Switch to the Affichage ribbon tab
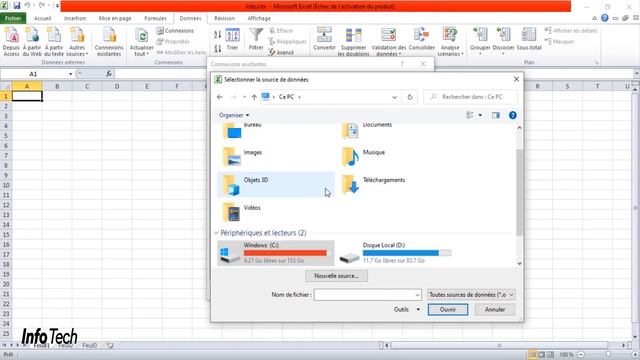 [259, 18]
